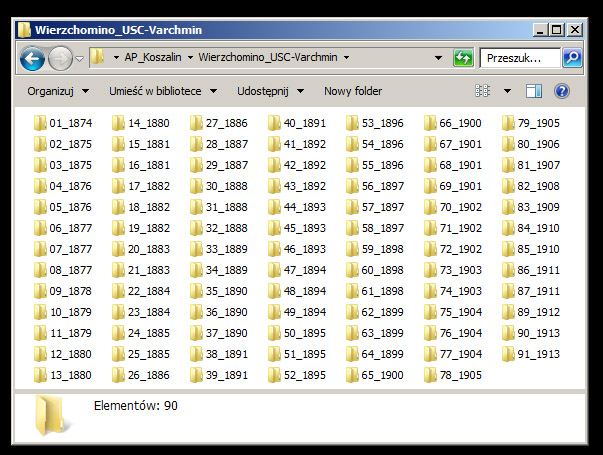
Task: Open the Udostępnij menu
Action: pyautogui.click(x=269, y=91)
